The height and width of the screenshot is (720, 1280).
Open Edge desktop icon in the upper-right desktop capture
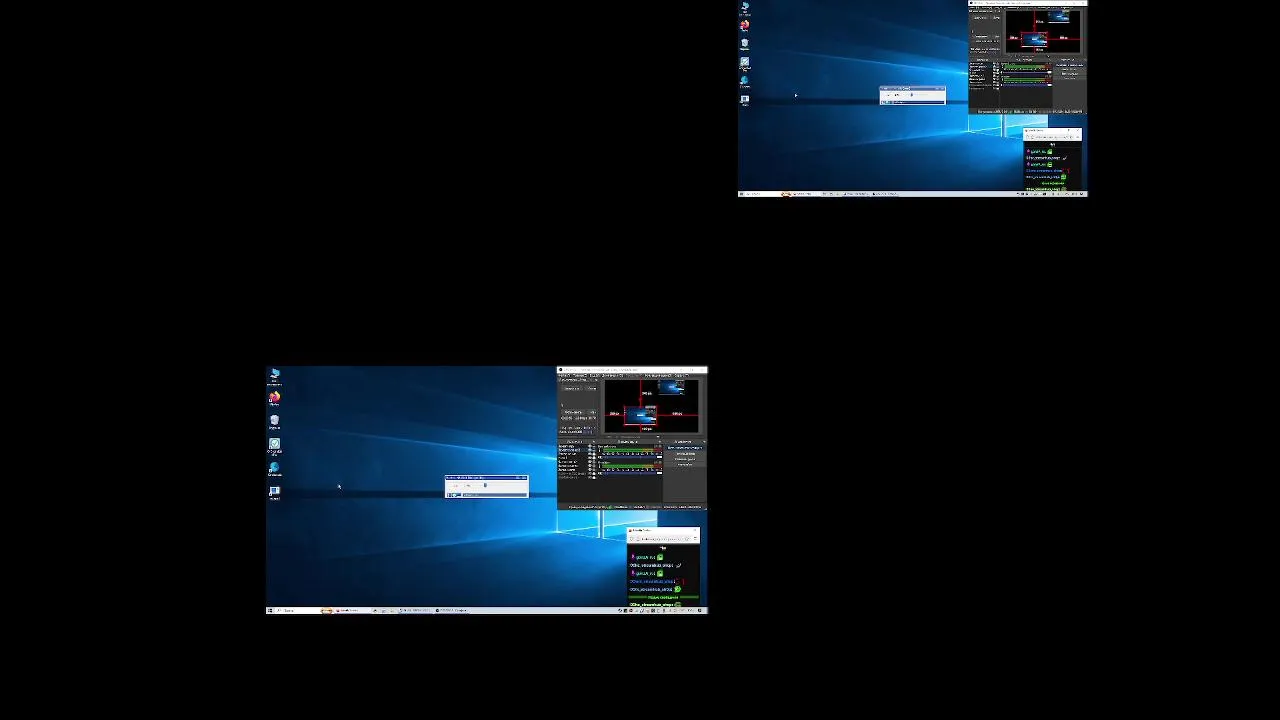[744, 80]
